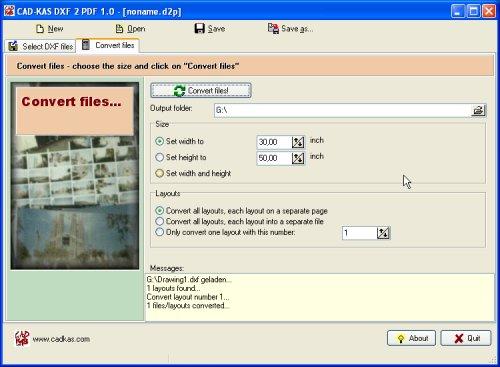Open the www.cadkas.com link

point(61,339)
